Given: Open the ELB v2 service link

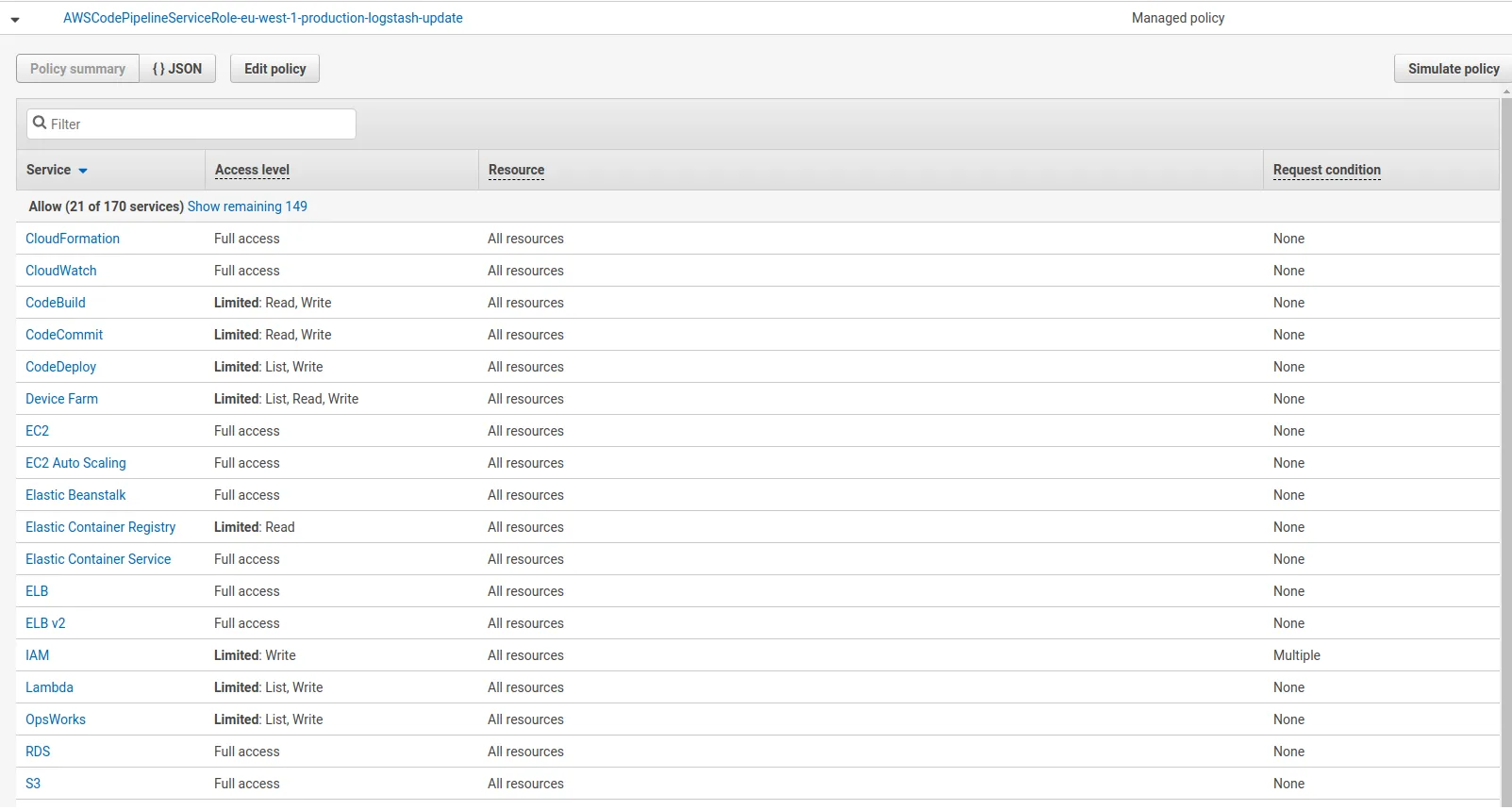Looking at the screenshot, I should click(x=45, y=623).
